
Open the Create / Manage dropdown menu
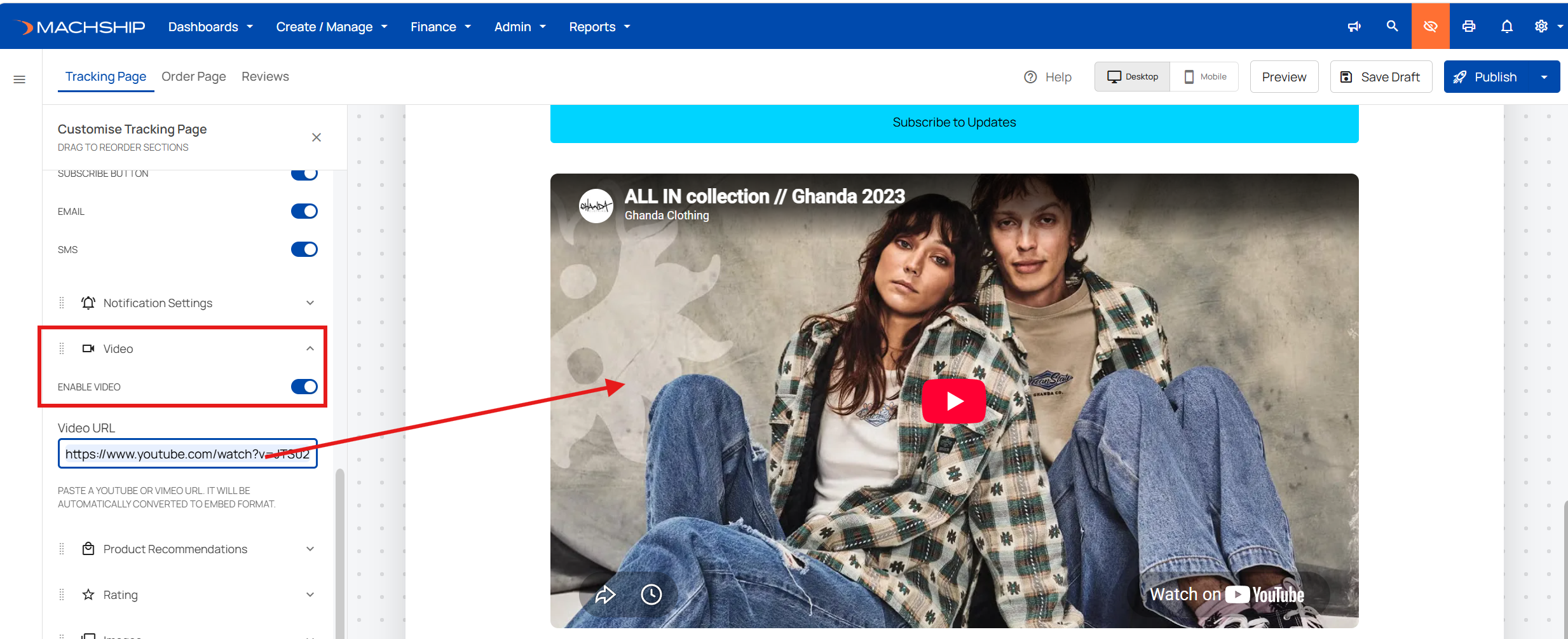(332, 27)
